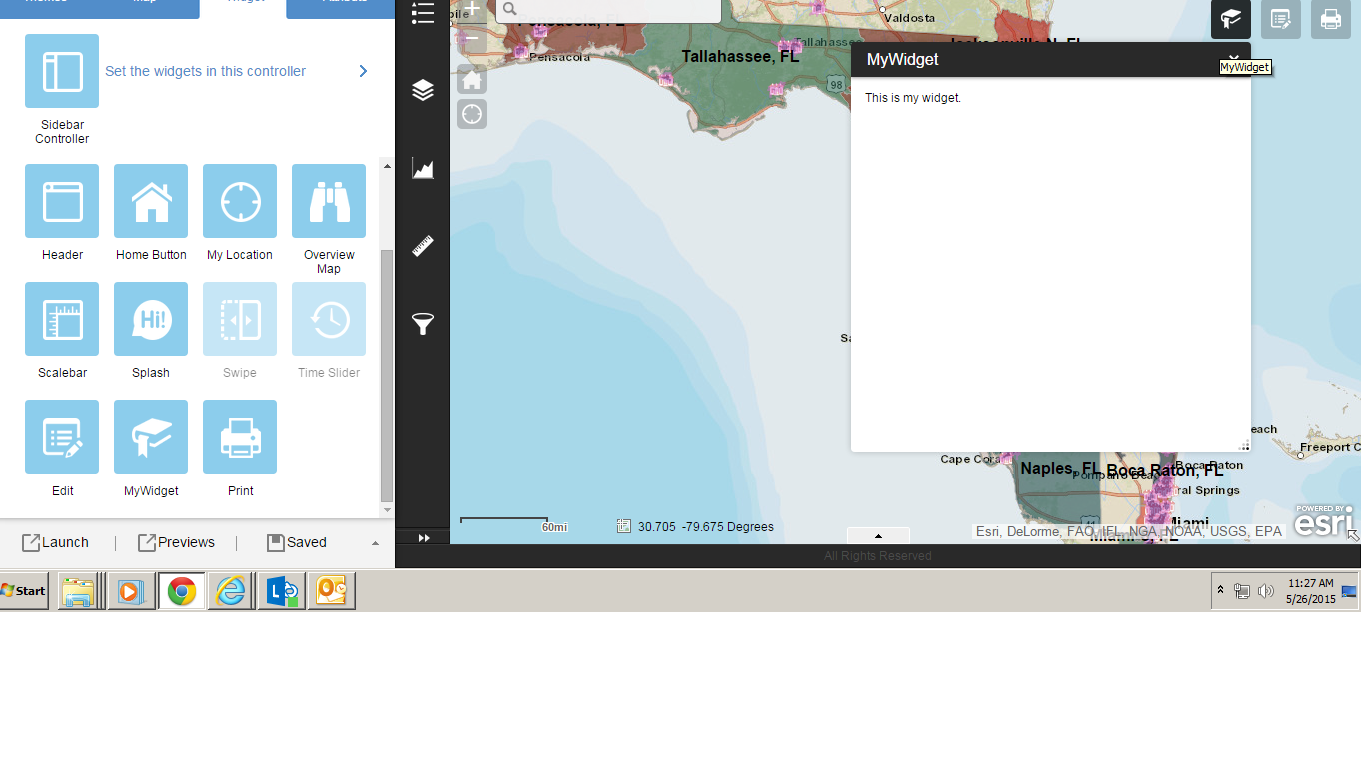Open Lync from the taskbar
Image resolution: width=1366 pixels, height=768 pixels.
(x=281, y=592)
